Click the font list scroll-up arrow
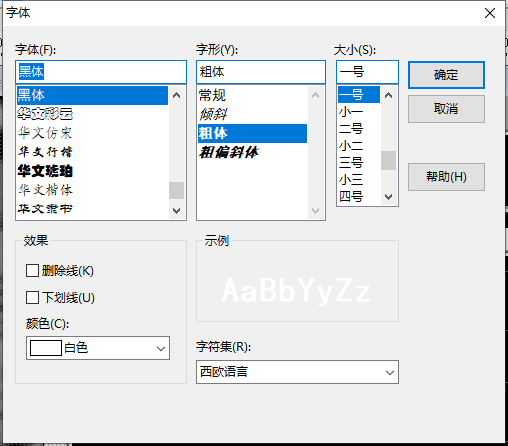Screen dimensions: 508x446 pyautogui.click(x=177, y=95)
